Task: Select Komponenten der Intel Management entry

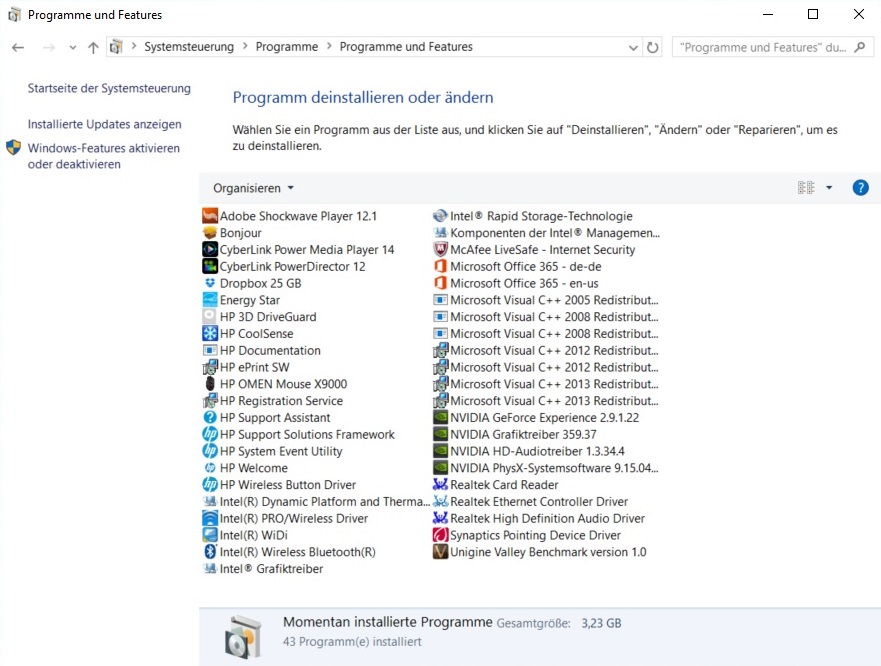Action: tap(546, 233)
